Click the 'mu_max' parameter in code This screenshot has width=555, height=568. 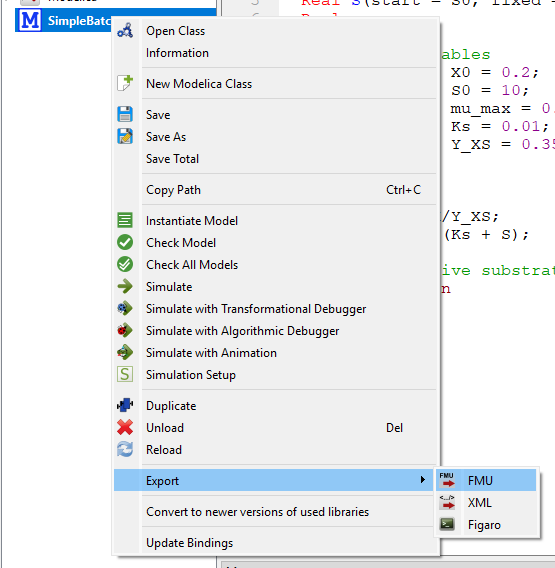point(480,109)
